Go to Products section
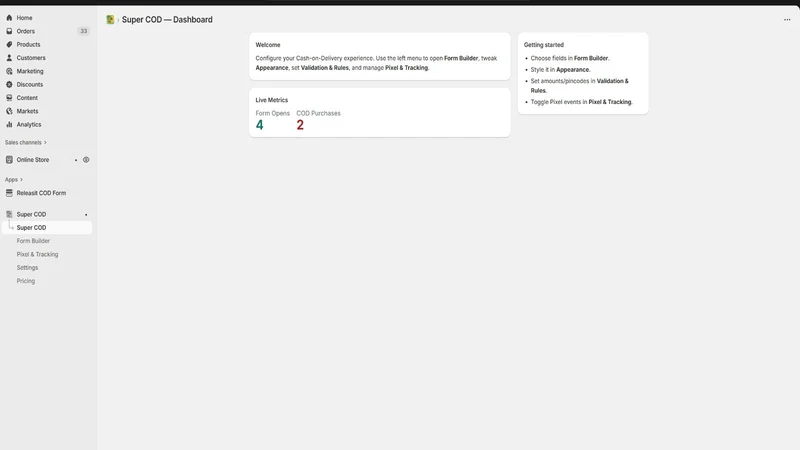 click(28, 44)
